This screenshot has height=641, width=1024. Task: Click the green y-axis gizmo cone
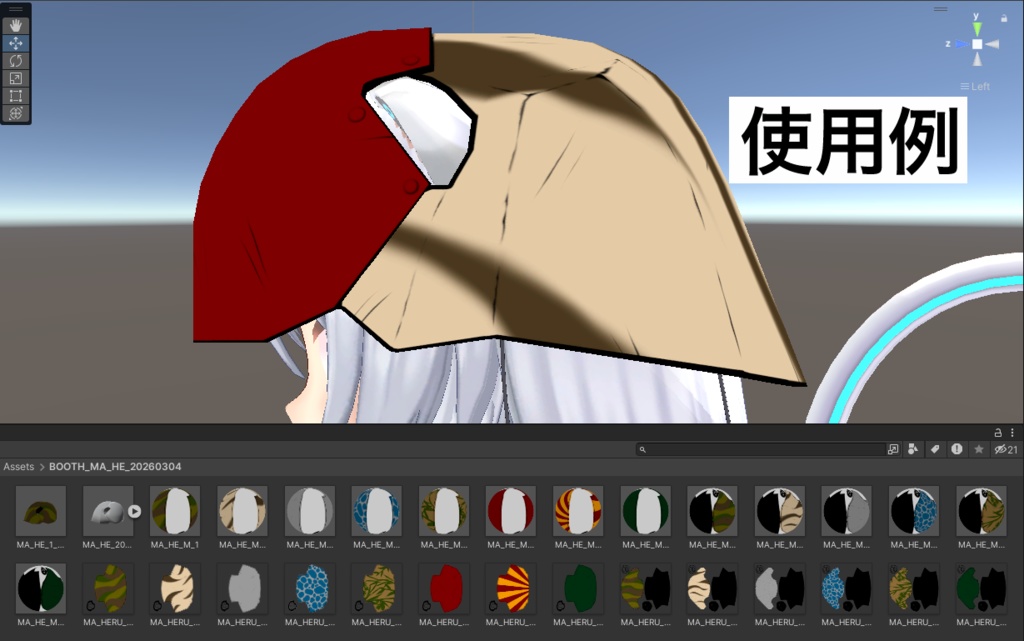[x=977, y=29]
